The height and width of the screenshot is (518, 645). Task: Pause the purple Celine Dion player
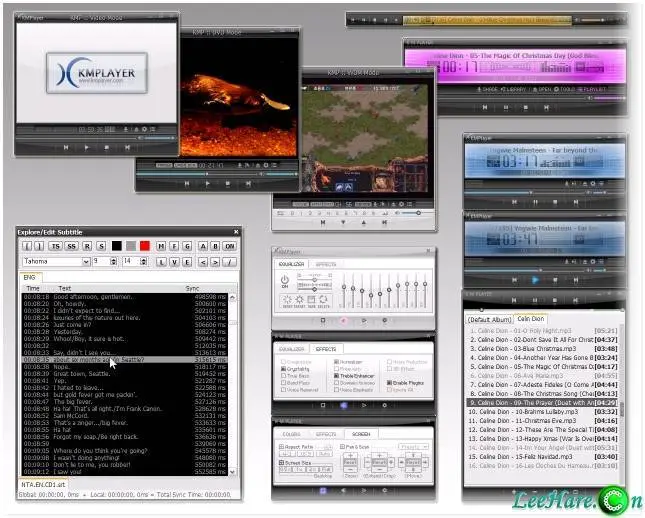tap(506, 107)
